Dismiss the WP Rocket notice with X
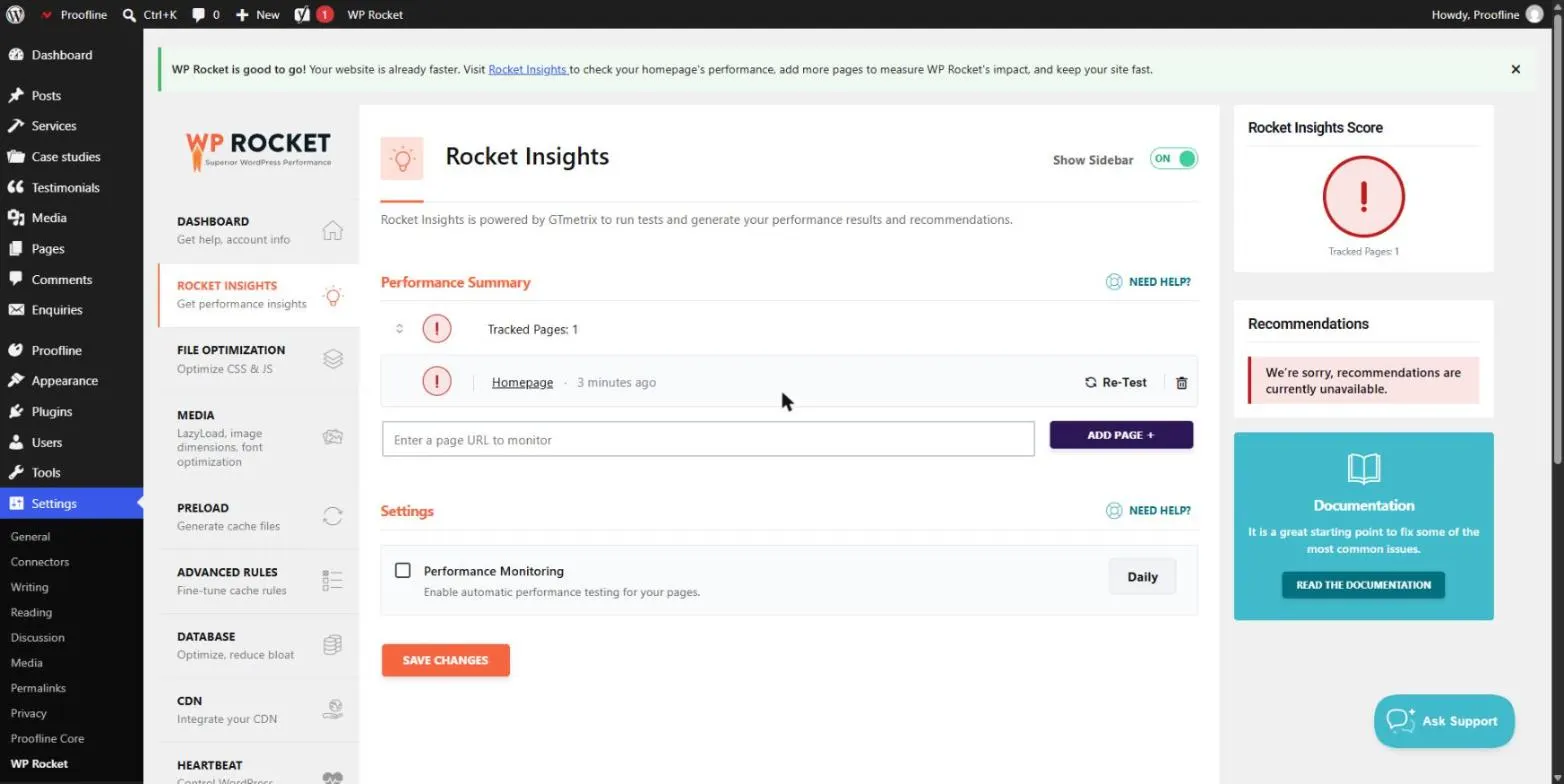 click(1515, 69)
